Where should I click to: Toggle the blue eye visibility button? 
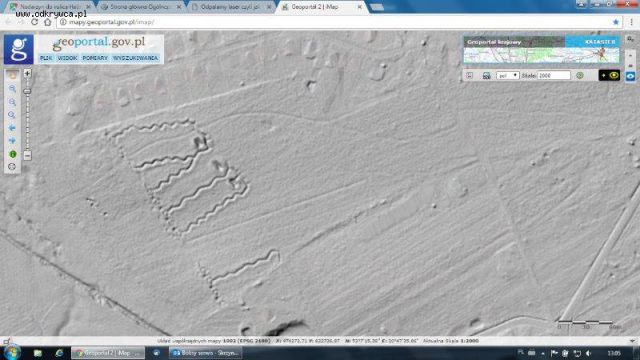point(630,76)
